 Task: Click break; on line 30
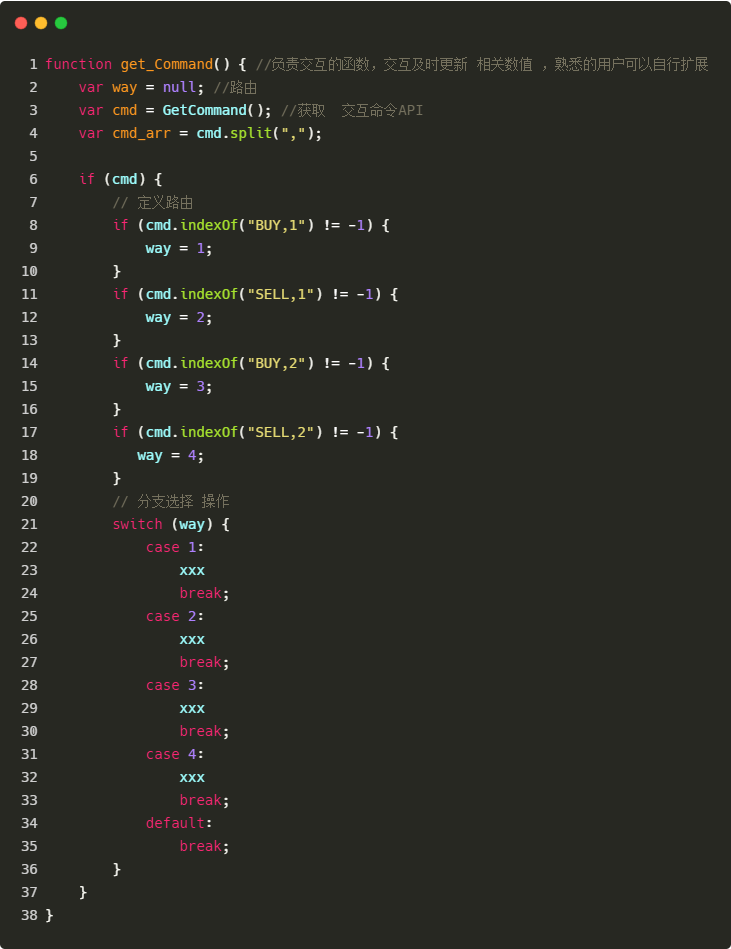pos(205,731)
